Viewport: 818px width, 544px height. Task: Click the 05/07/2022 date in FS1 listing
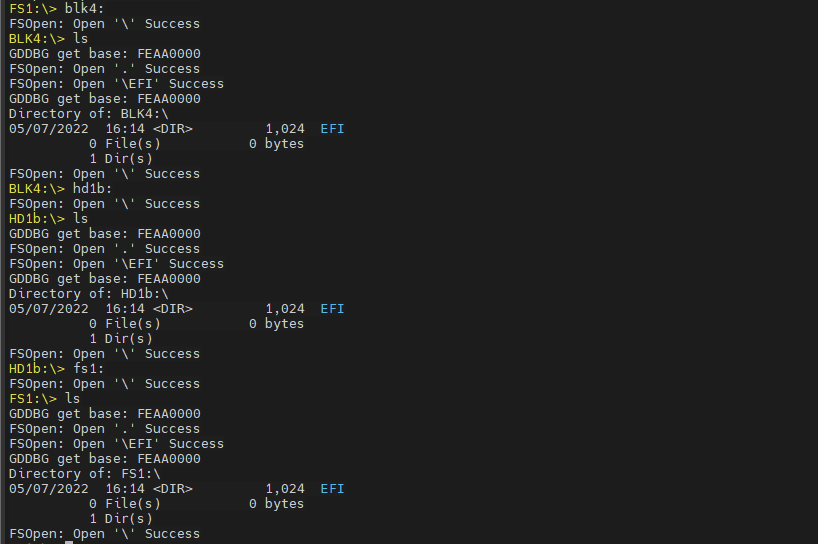click(49, 489)
